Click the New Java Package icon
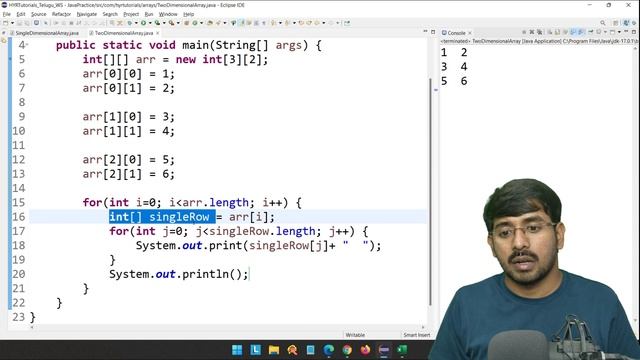 click(186, 23)
